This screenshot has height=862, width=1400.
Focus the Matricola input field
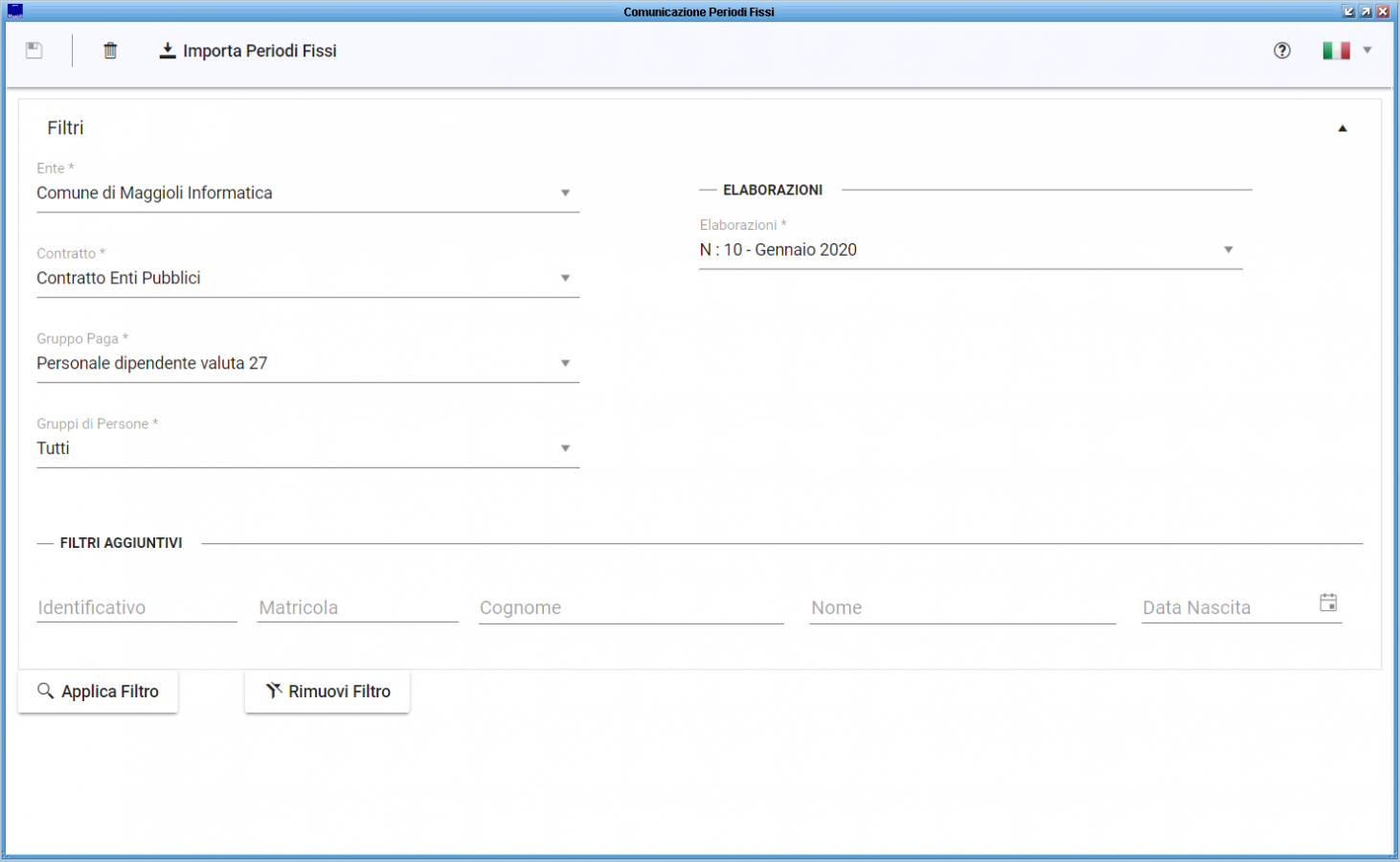(x=358, y=607)
